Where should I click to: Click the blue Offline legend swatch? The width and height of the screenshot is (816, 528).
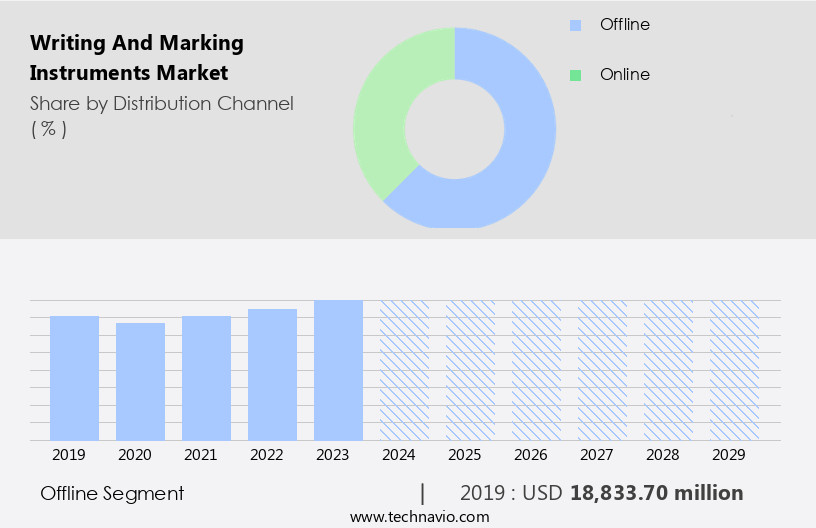(x=574, y=25)
